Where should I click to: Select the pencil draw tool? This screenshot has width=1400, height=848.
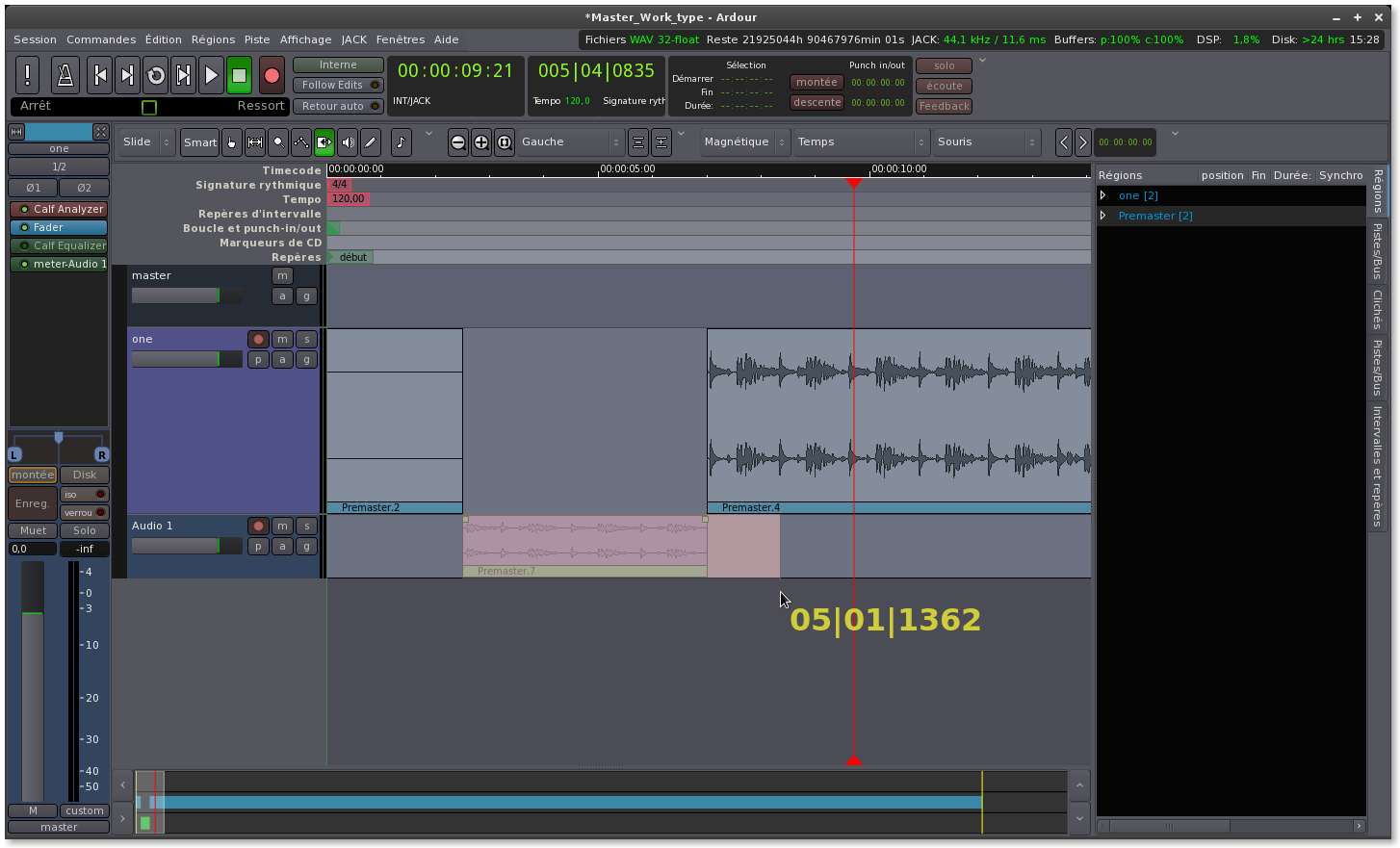point(371,142)
